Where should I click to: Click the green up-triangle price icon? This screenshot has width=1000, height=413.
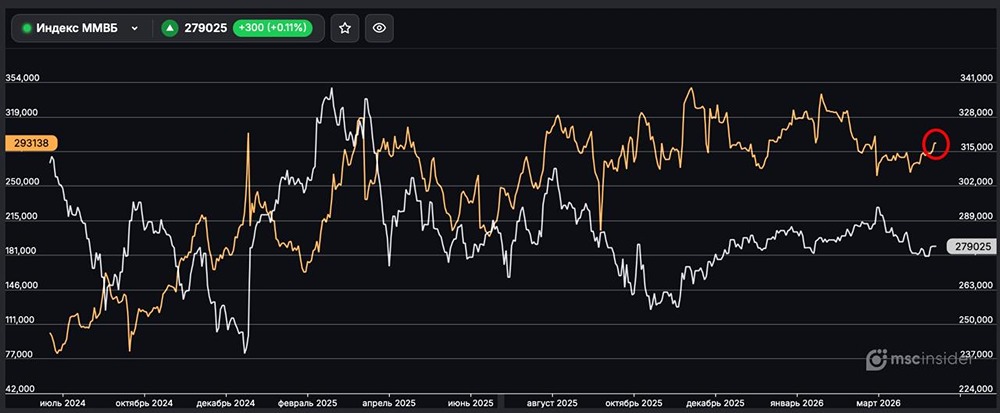(169, 28)
